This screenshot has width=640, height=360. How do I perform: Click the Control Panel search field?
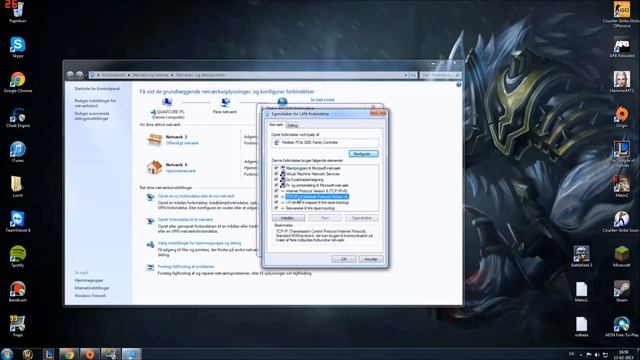[440, 75]
